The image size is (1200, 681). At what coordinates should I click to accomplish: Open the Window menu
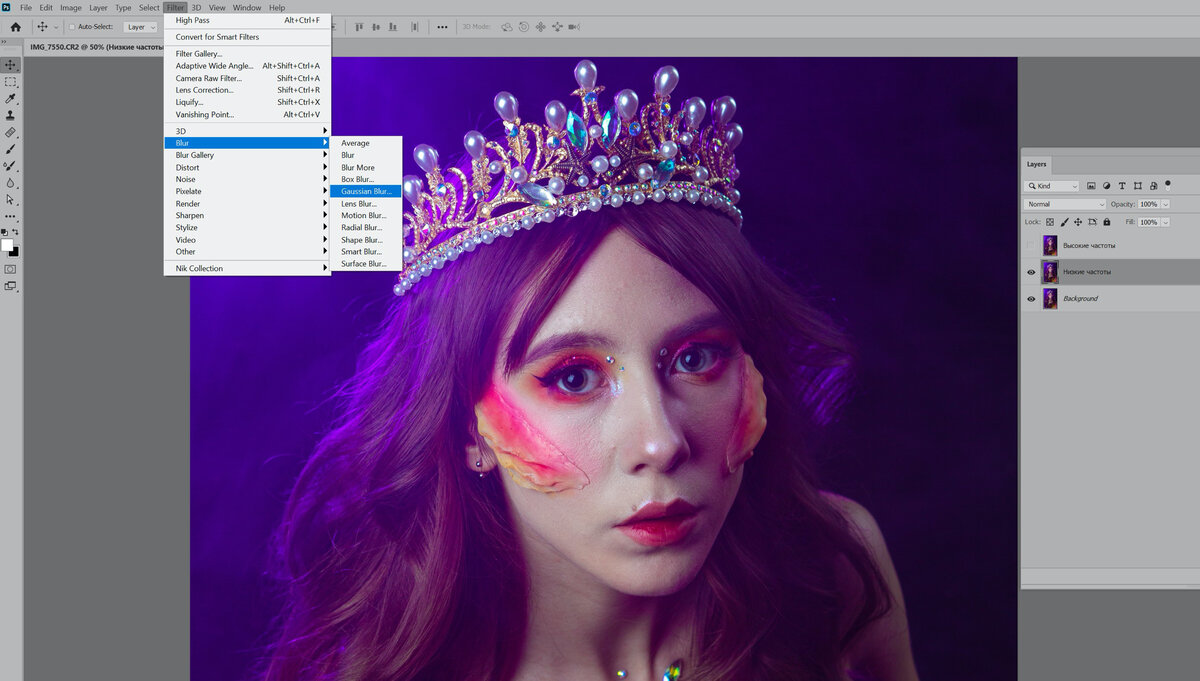pyautogui.click(x=247, y=7)
